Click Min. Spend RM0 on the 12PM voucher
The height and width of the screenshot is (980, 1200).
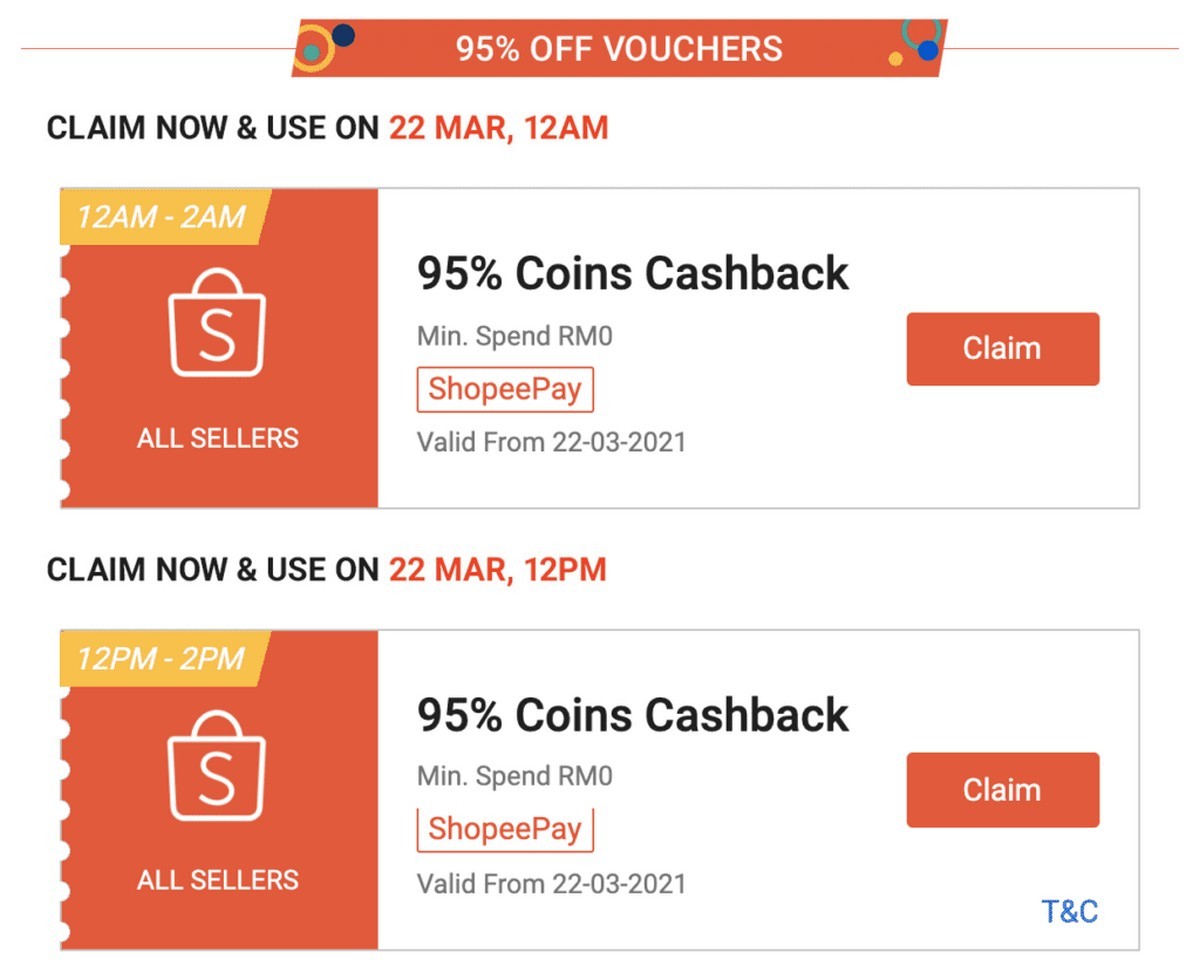(514, 776)
